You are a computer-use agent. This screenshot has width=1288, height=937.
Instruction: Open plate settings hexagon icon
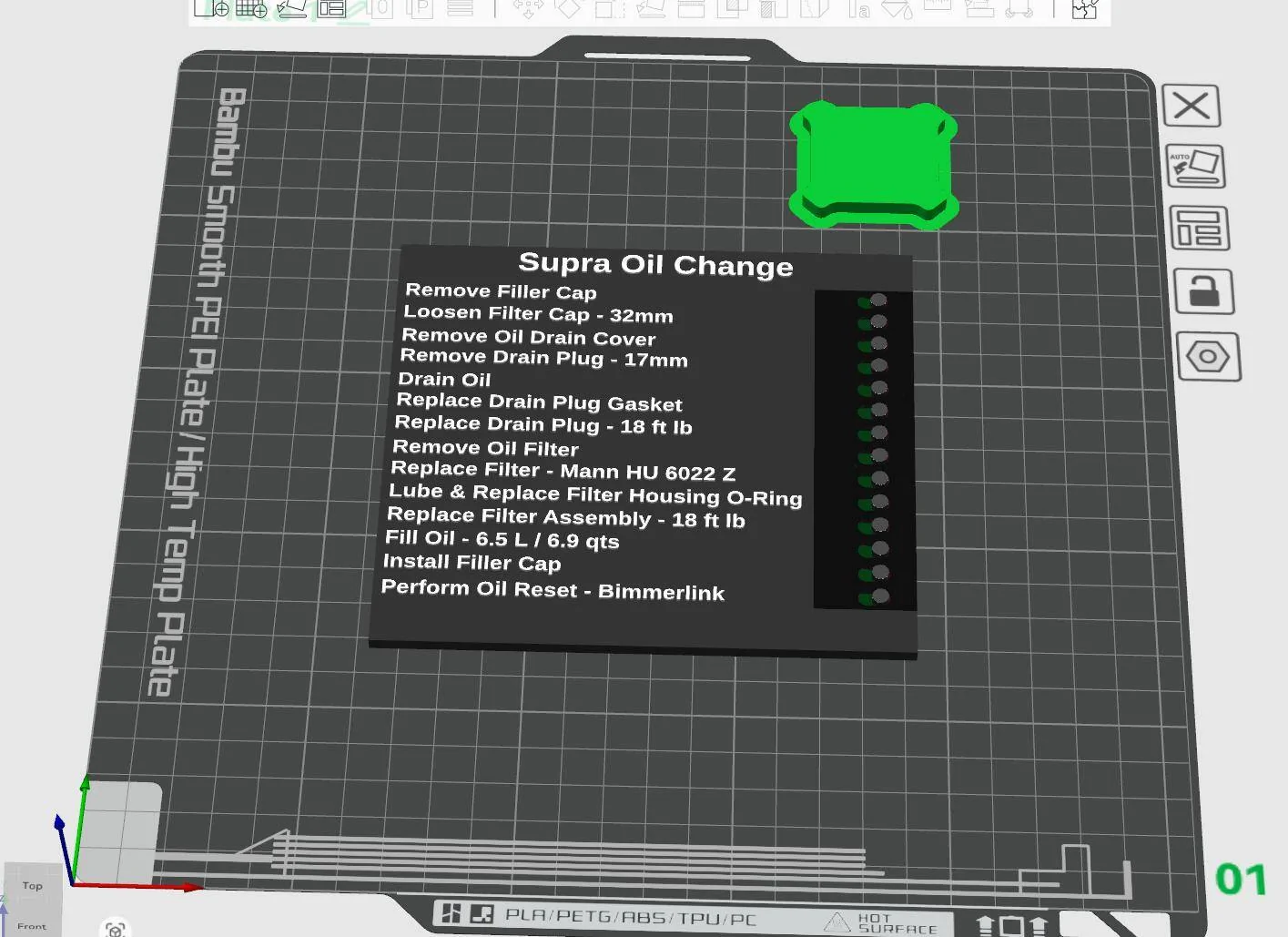pos(1208,356)
